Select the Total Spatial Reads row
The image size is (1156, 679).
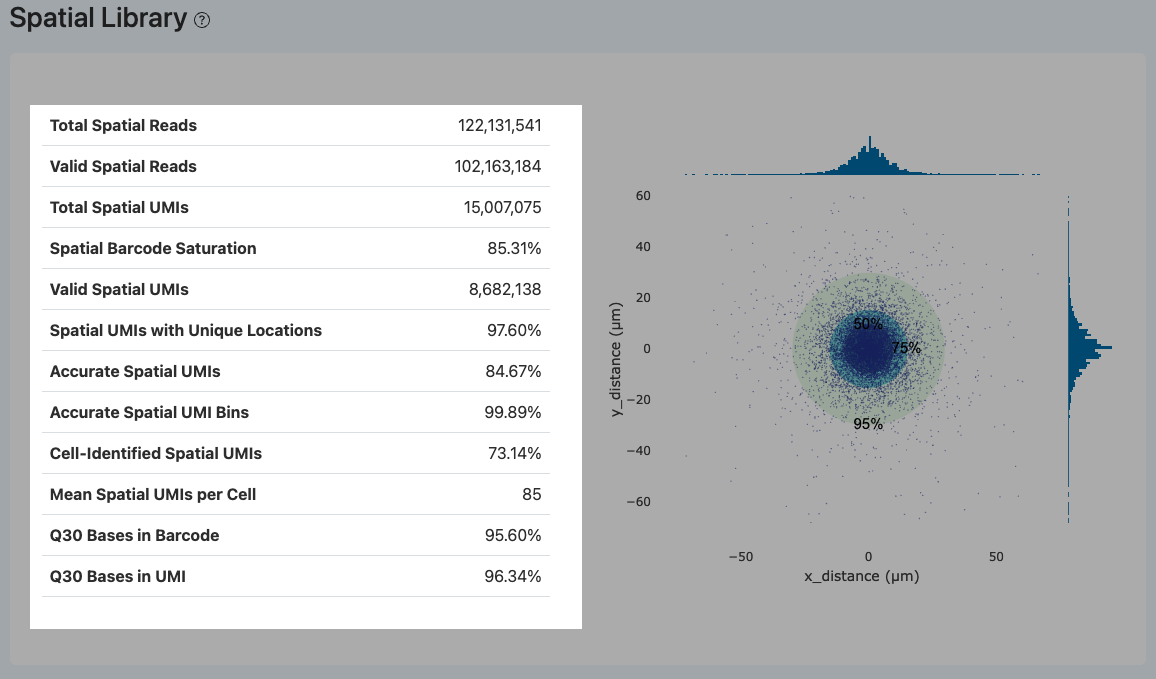click(x=296, y=125)
